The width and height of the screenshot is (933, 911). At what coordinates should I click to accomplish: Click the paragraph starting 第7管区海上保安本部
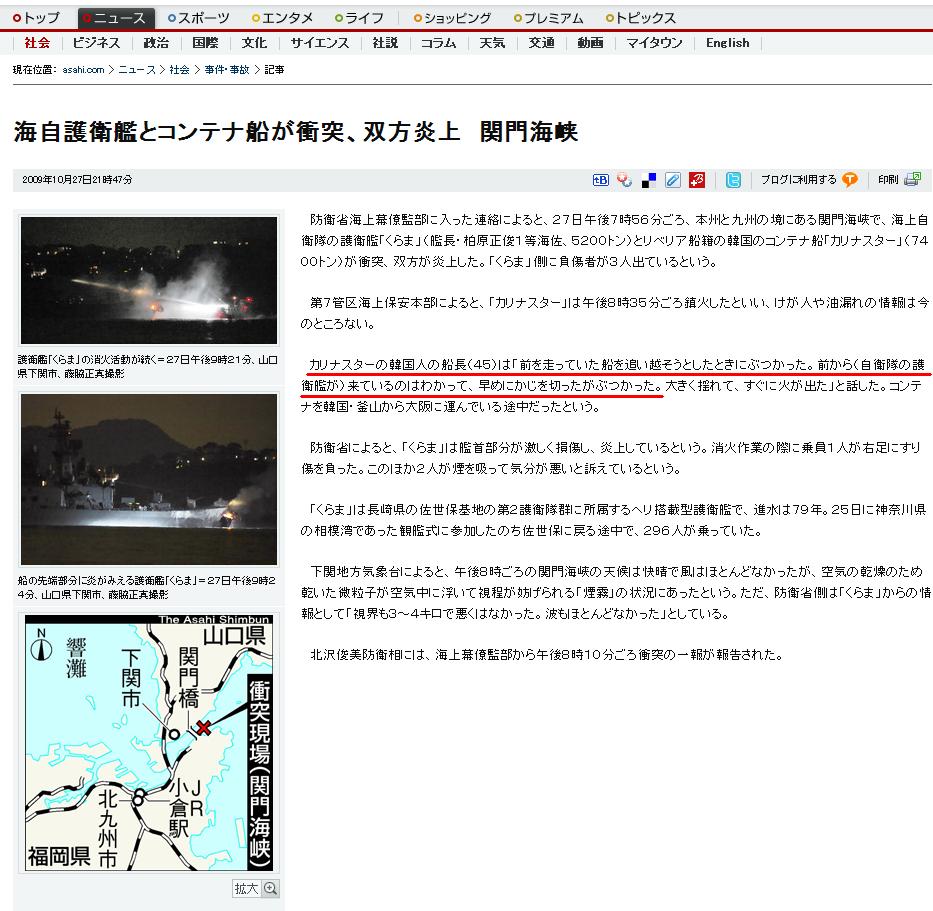pos(615,313)
